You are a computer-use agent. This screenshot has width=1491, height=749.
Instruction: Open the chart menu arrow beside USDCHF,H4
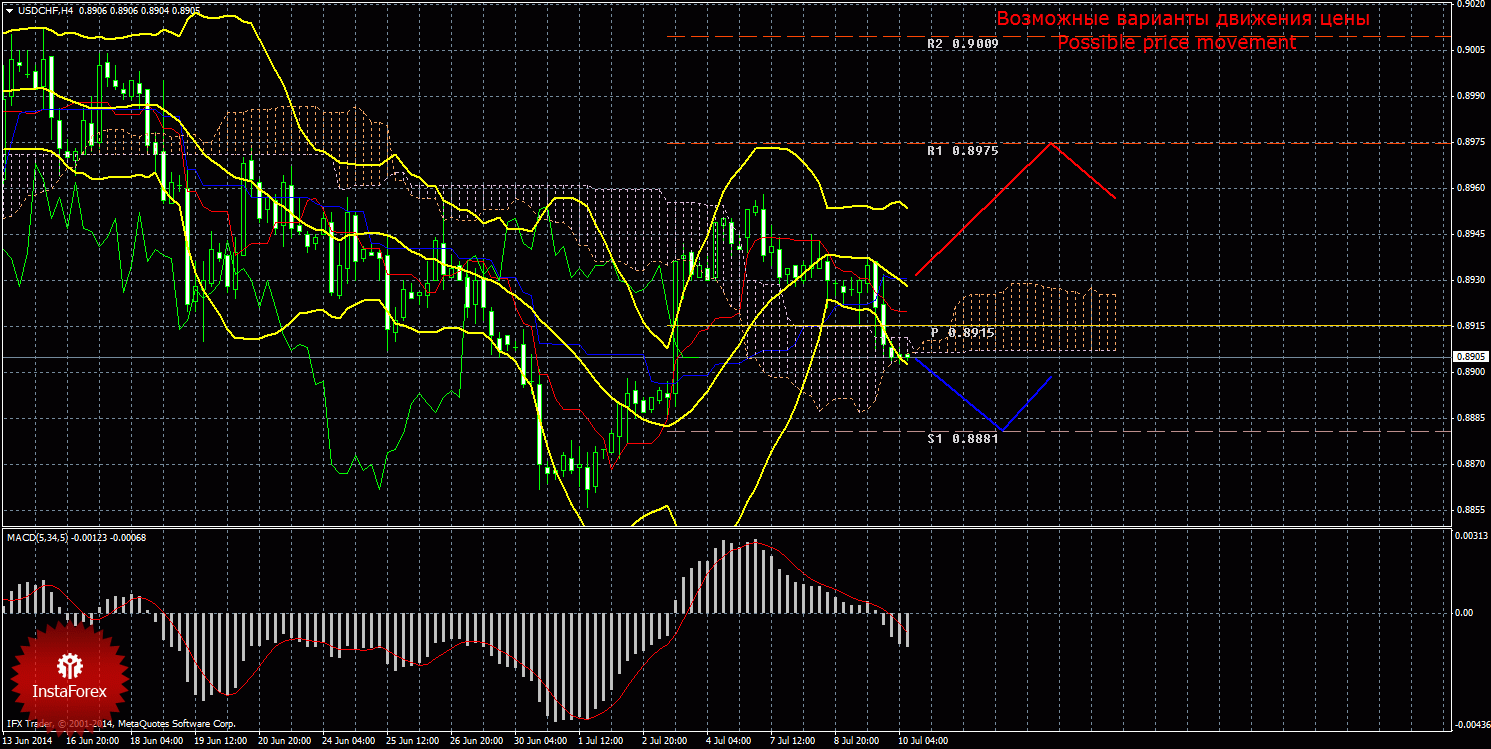9,10
